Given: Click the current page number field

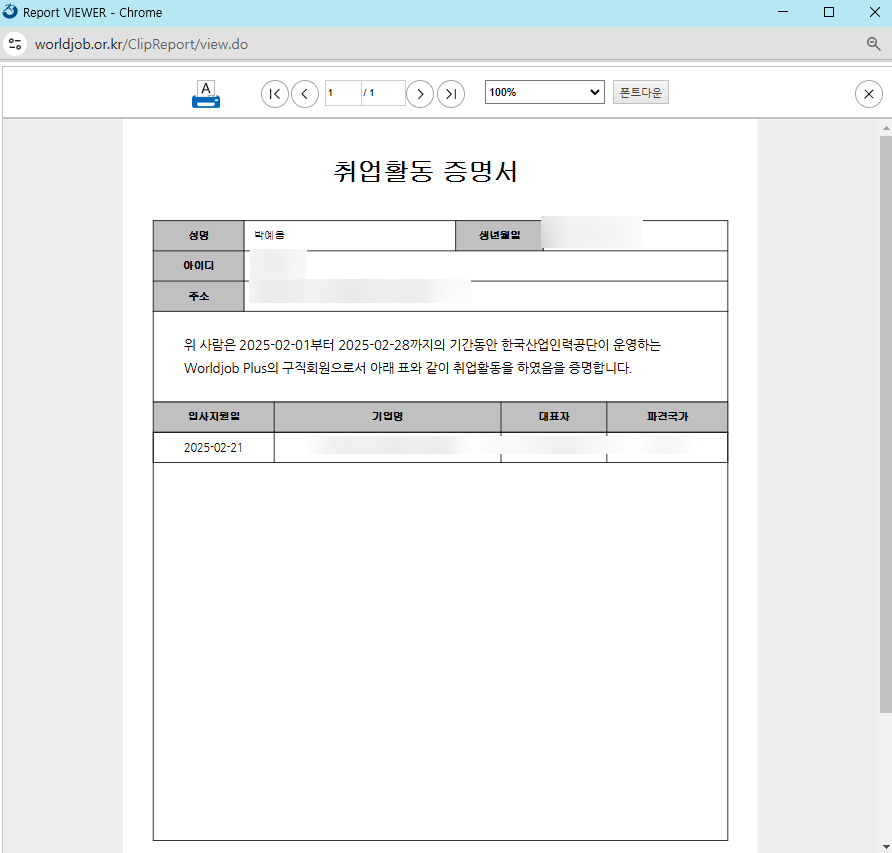Looking at the screenshot, I should coord(343,93).
